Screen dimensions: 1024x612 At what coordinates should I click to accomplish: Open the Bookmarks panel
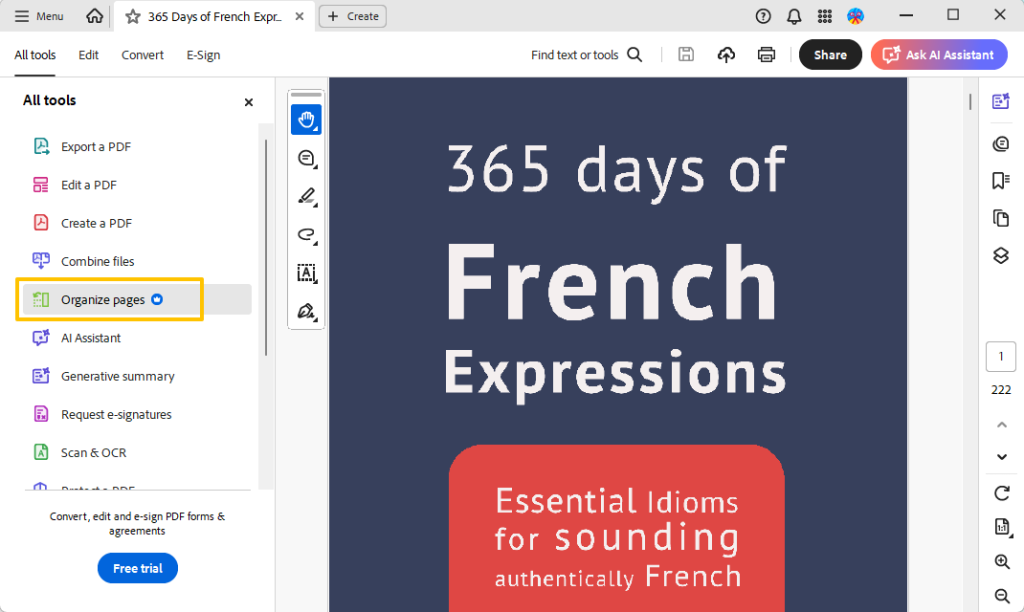1001,181
